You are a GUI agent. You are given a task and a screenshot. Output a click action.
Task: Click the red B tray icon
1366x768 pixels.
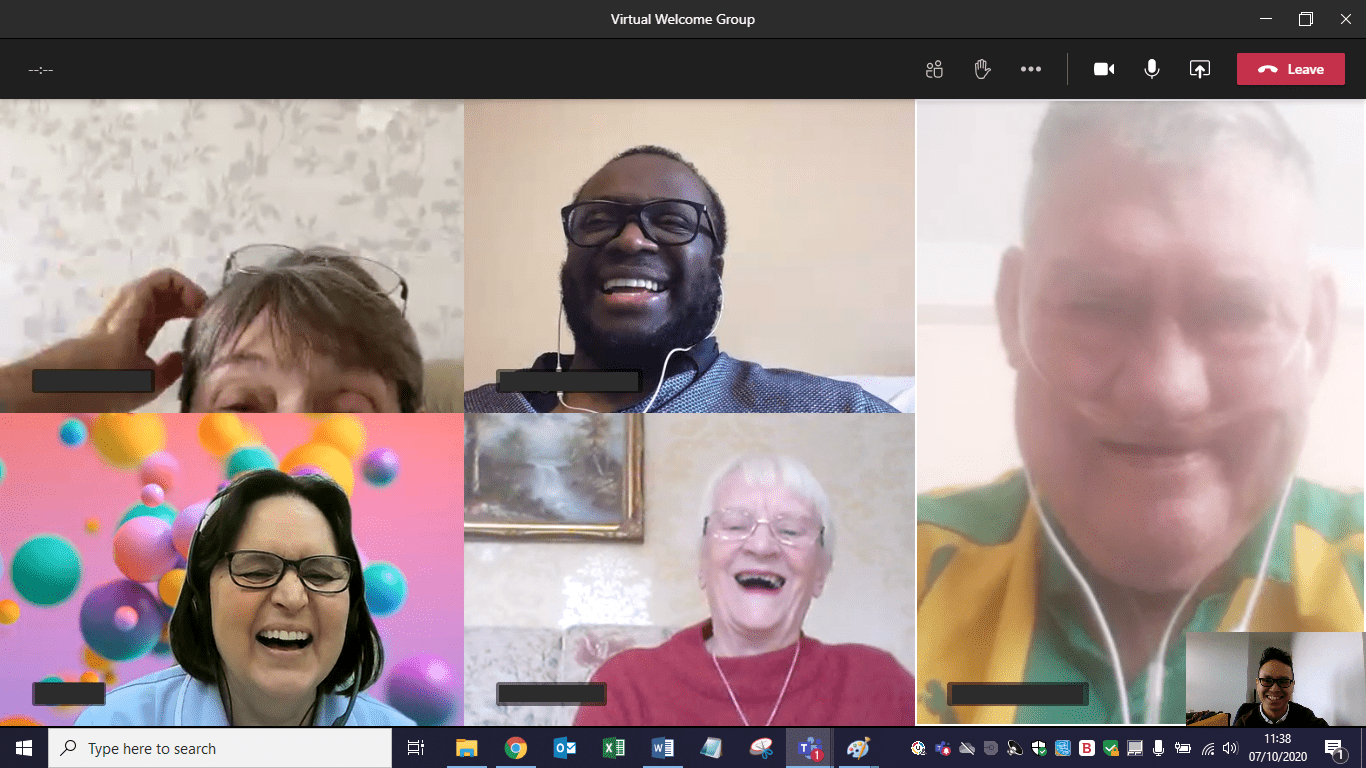pyautogui.click(x=1087, y=748)
